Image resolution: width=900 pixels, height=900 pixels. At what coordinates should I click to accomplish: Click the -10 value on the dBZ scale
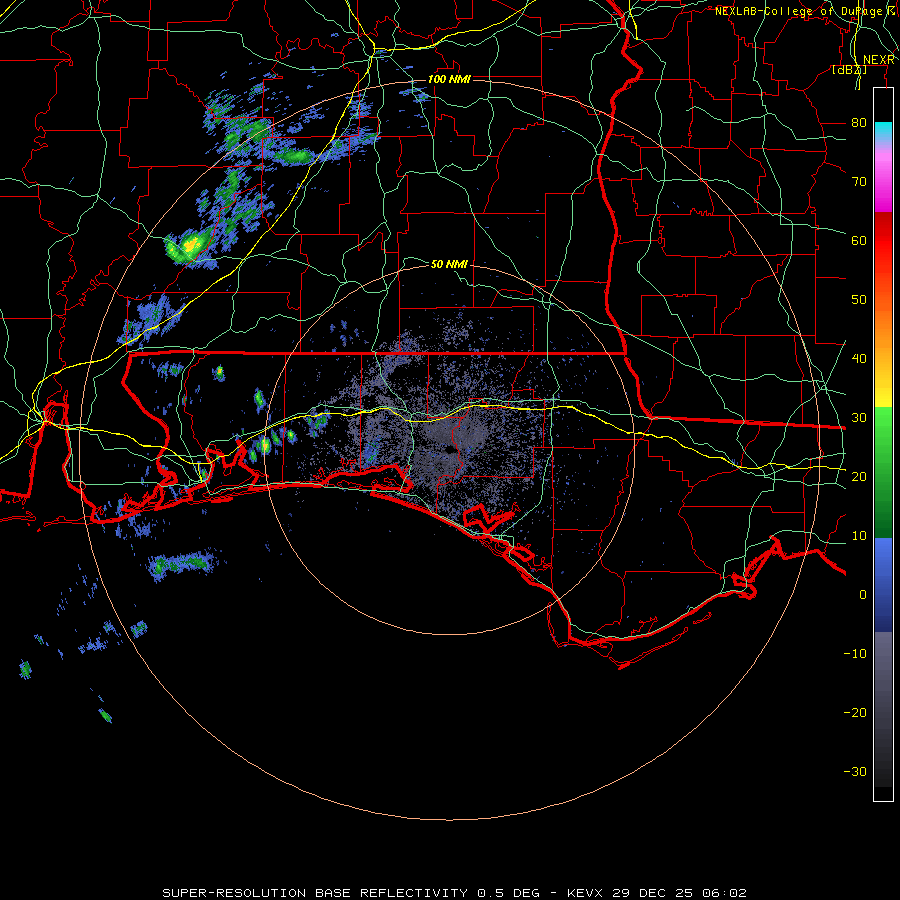855,653
